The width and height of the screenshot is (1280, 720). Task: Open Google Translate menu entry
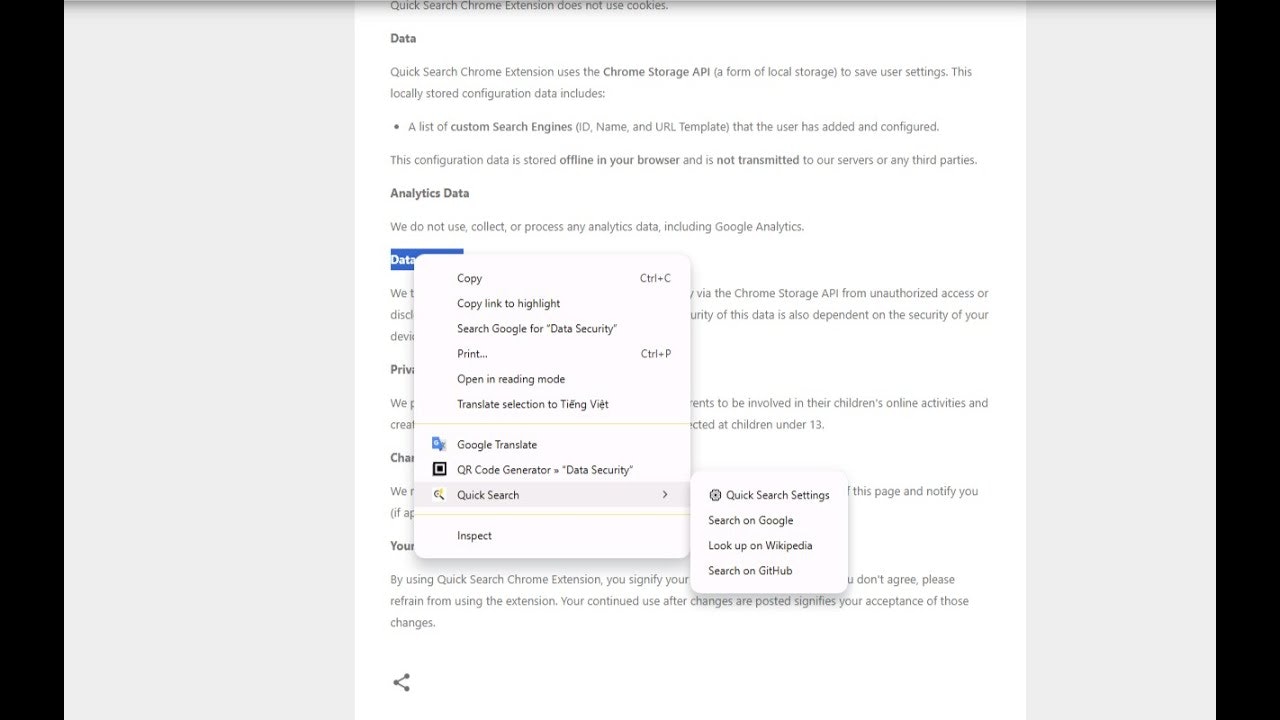coord(552,444)
